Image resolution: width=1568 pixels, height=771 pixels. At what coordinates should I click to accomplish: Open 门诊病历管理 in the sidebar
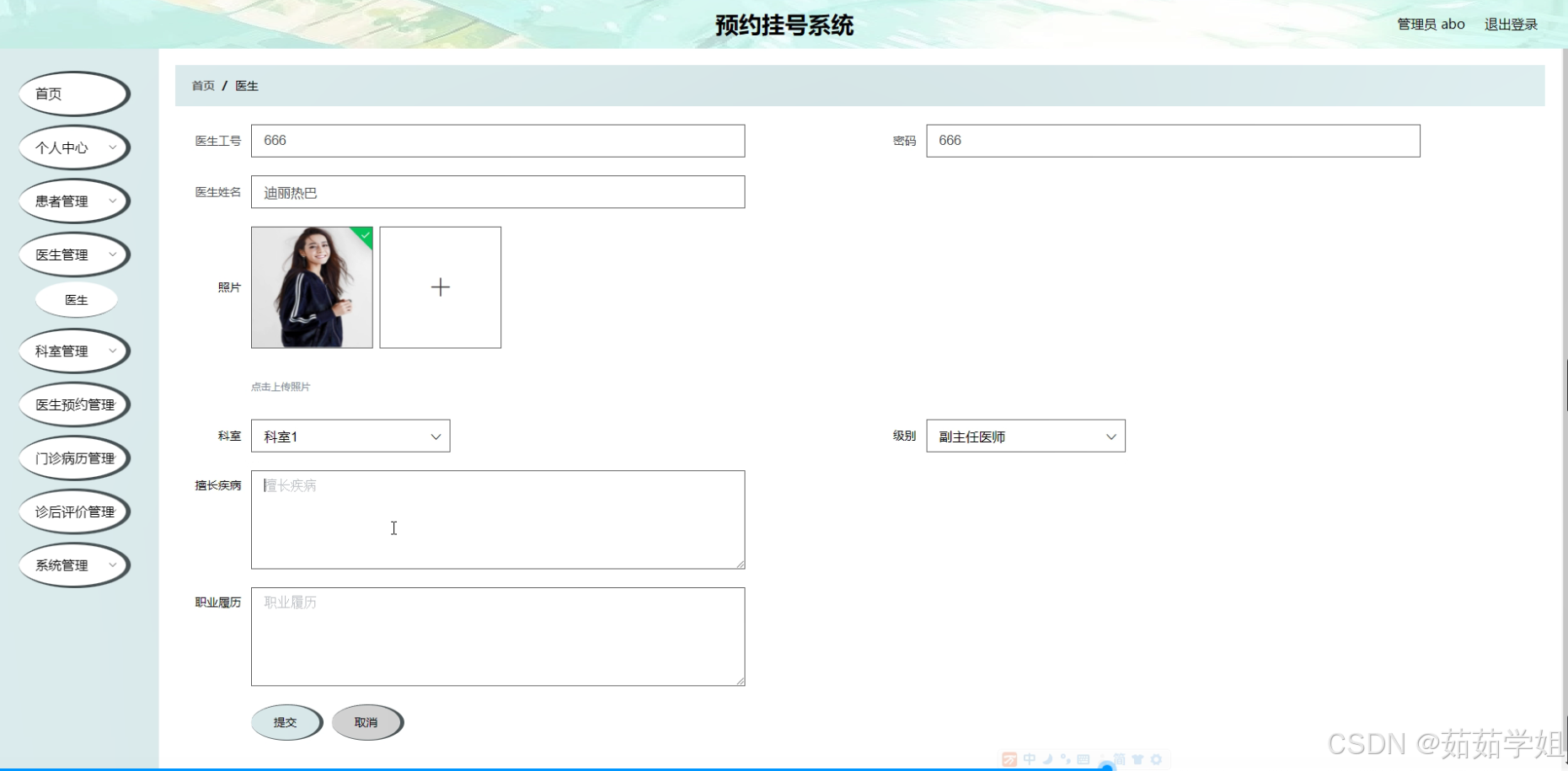(x=74, y=458)
